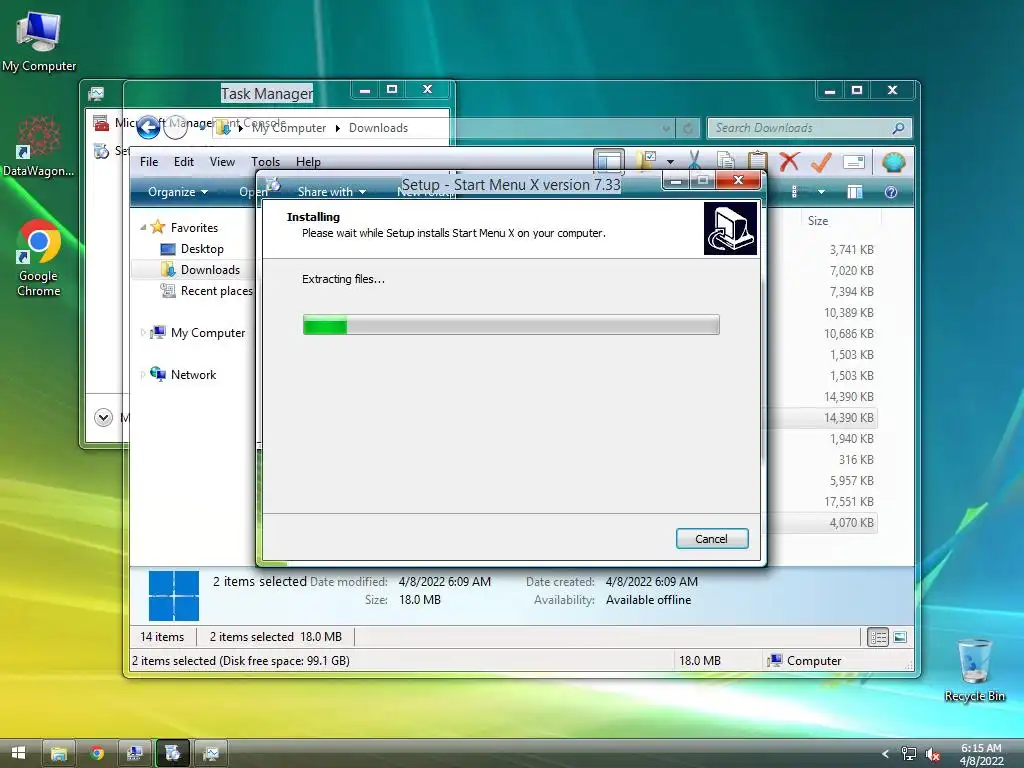Screen dimensions: 1024x768
Task: Click the 10,389 KB size cell
Action: (848, 313)
